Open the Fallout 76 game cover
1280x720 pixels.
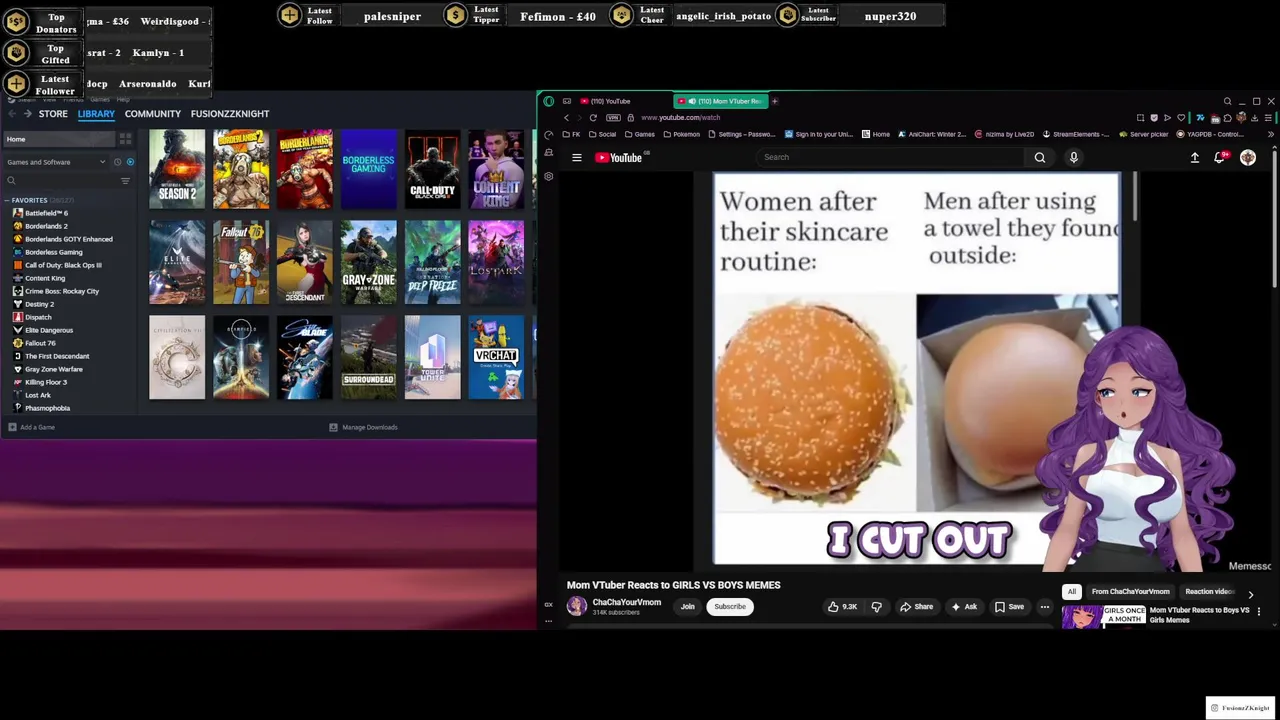(x=241, y=263)
